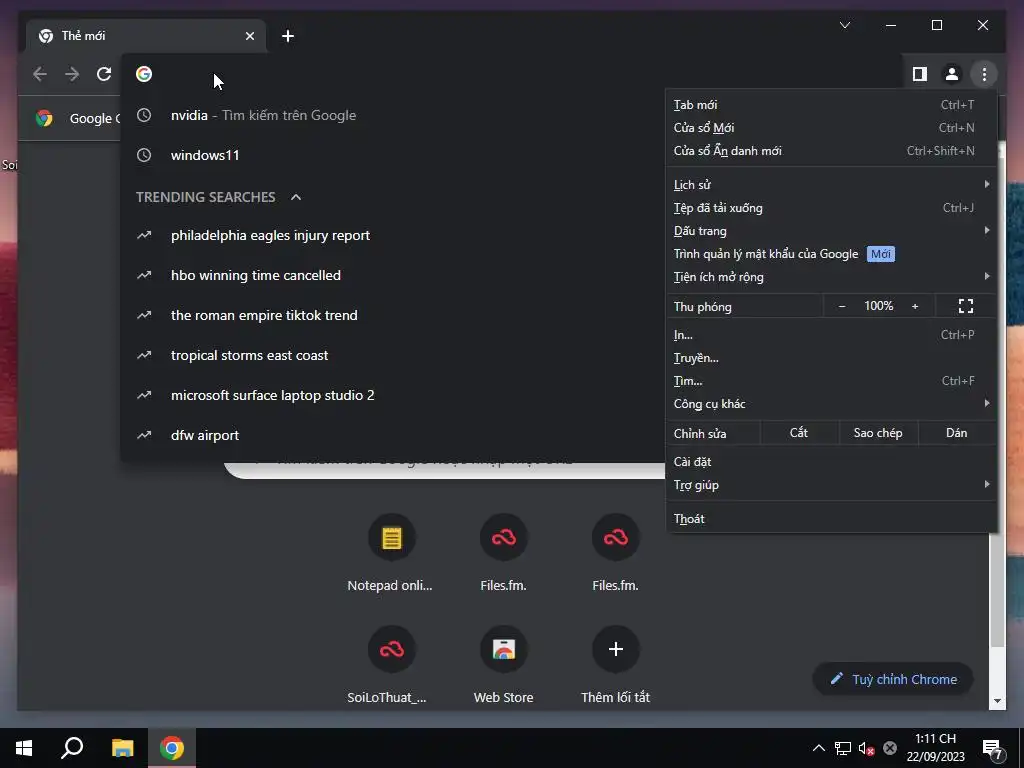
Task: Select 'nvidia' search history suggestion
Action: pos(392,116)
